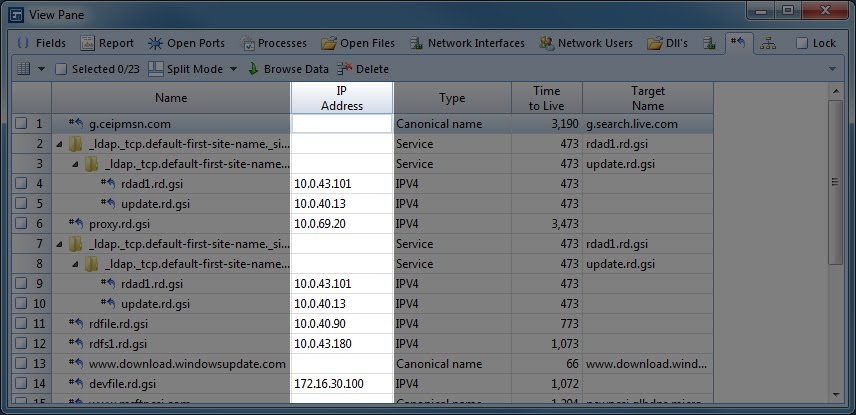This screenshot has width=856, height=415.
Task: Click the grid layout toolbar icon
Action: 23,69
